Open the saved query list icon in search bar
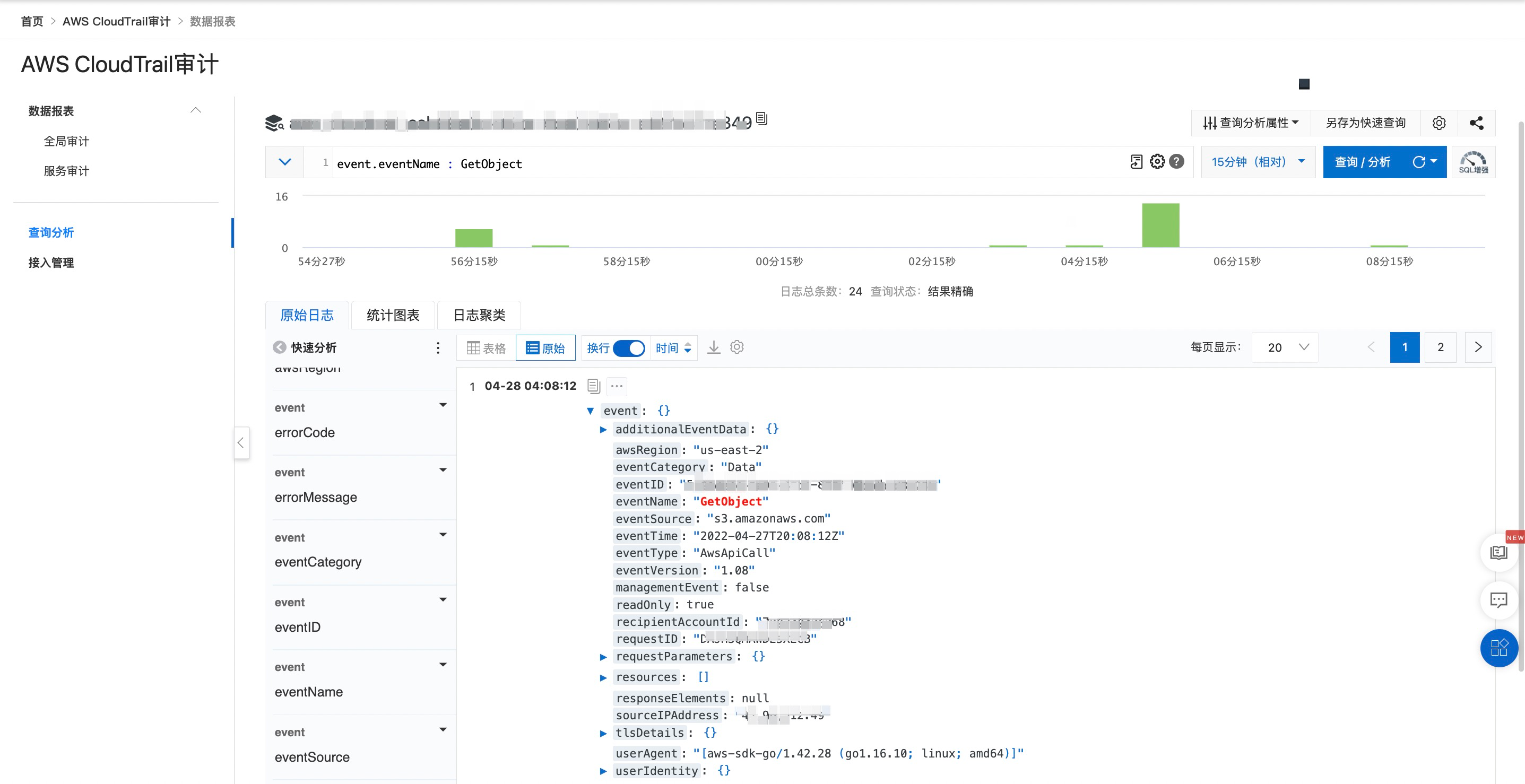1525x784 pixels. (x=1136, y=162)
